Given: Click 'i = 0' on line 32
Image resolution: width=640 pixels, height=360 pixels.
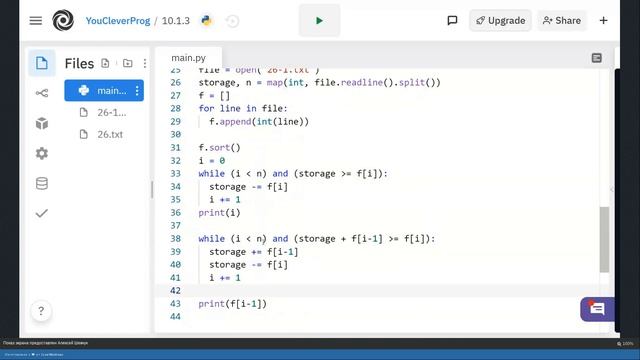Looking at the screenshot, I should click(x=211, y=160).
